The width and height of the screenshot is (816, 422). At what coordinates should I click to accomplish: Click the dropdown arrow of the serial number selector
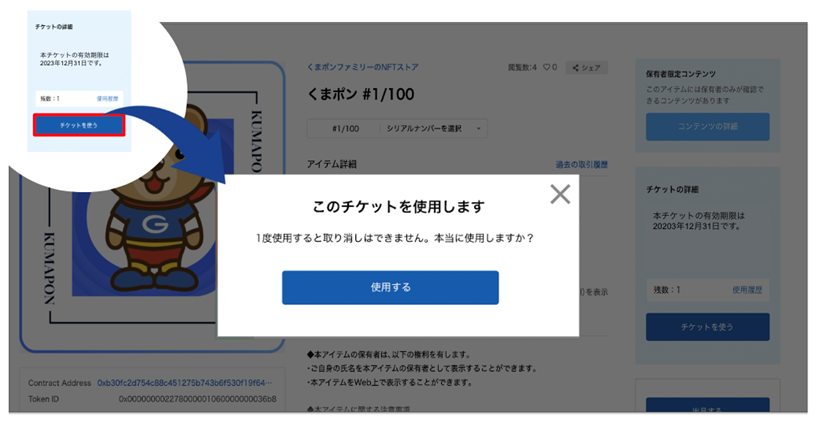(478, 129)
